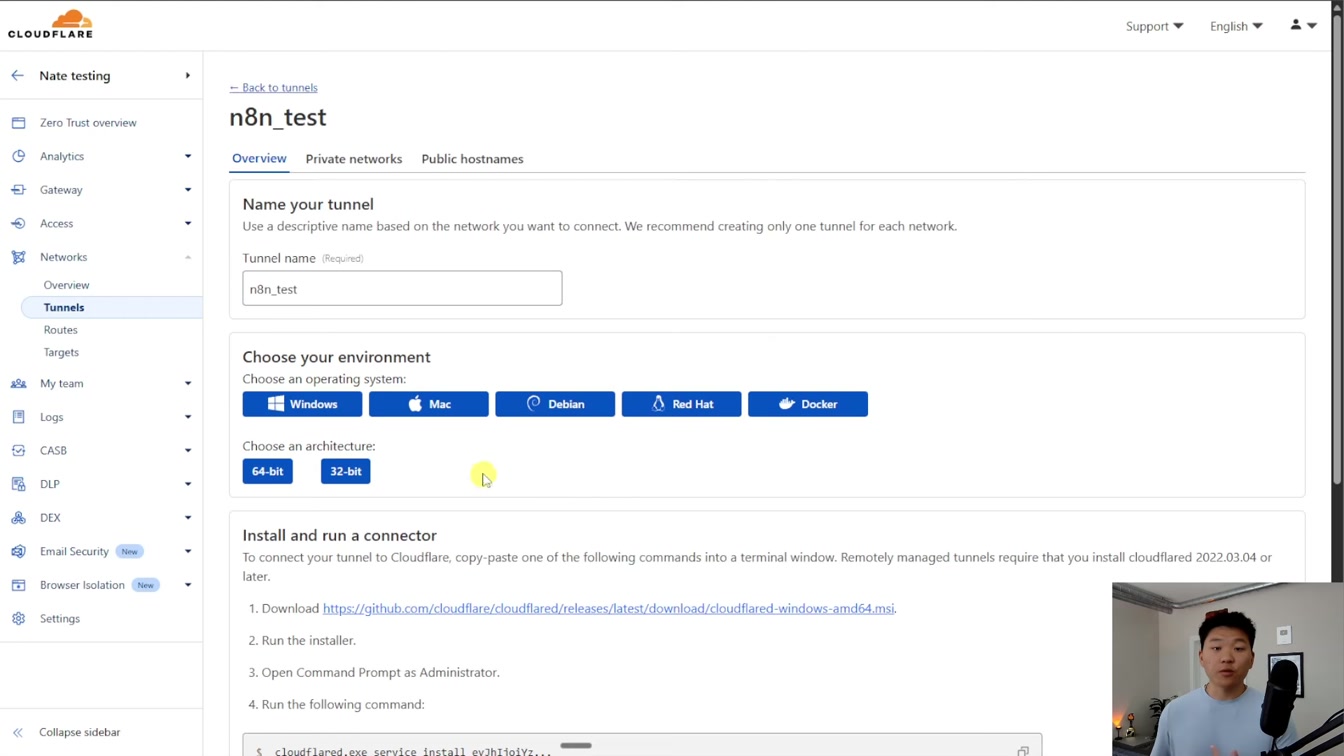Click the Analytics sidebar icon
This screenshot has width=1344, height=756.
coord(18,156)
